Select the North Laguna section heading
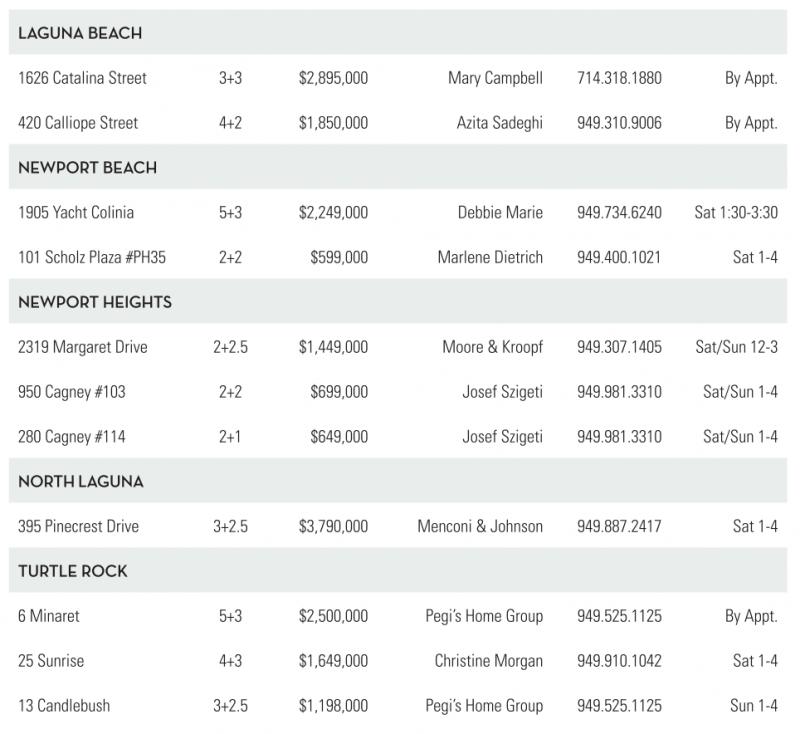This screenshot has height=734, width=800. (x=81, y=481)
